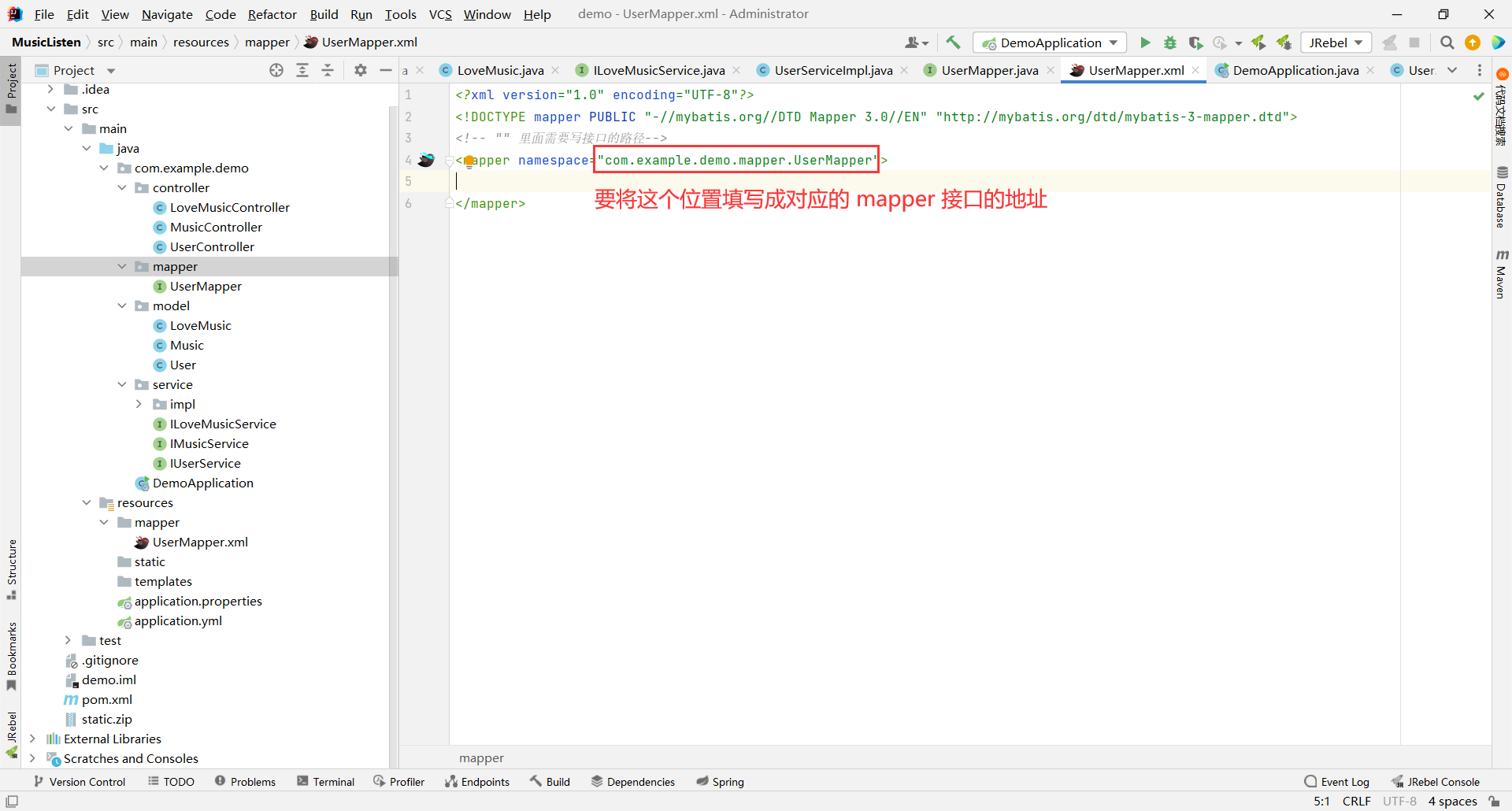Open the profiler options dropdown arrow

click(x=1239, y=43)
